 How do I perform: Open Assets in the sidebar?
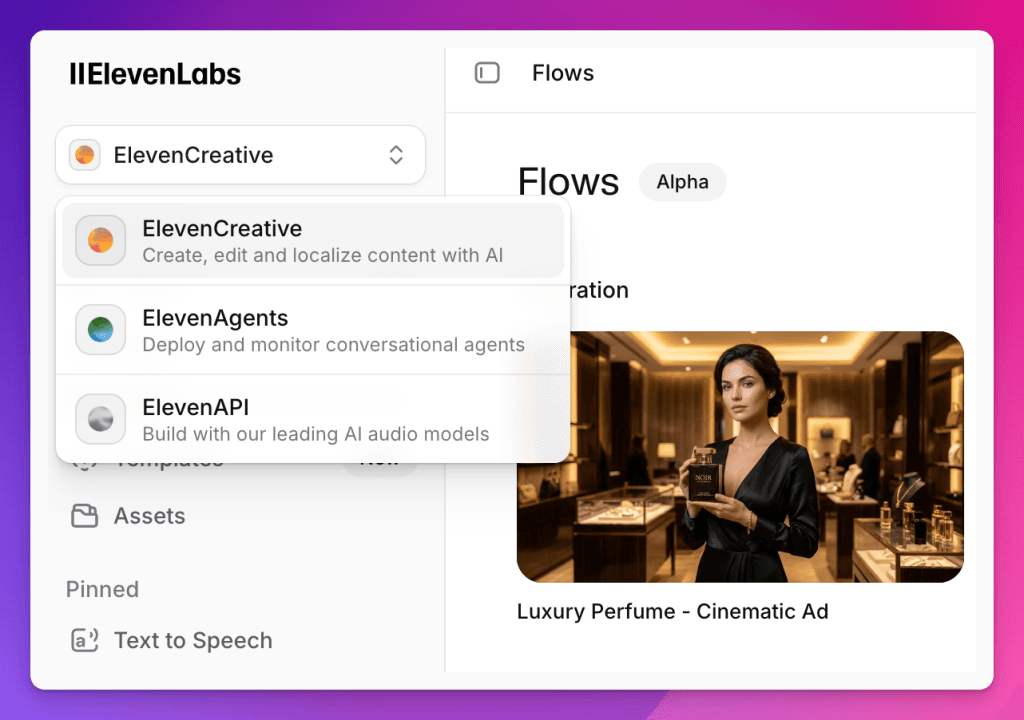point(150,516)
